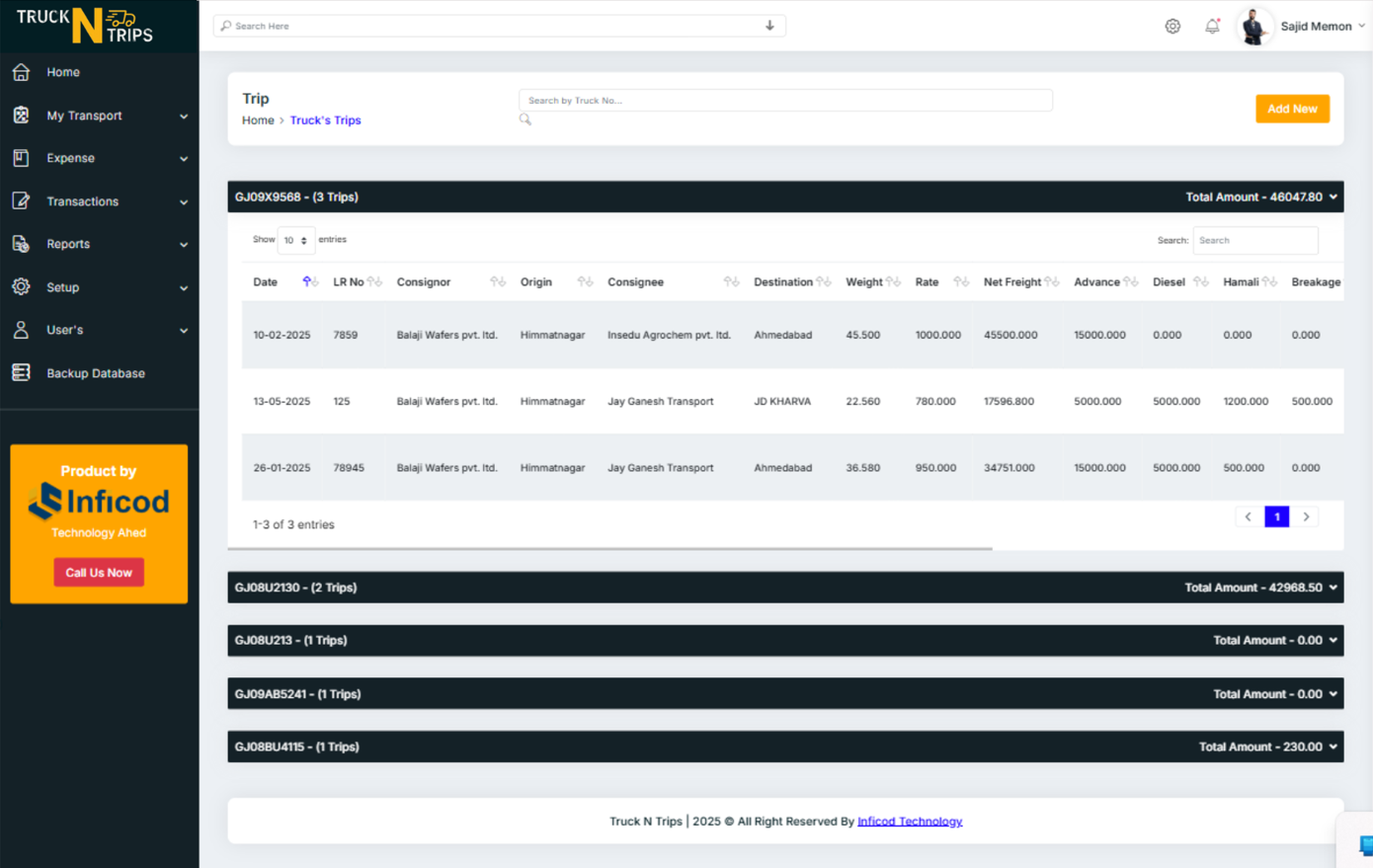The height and width of the screenshot is (868, 1373).
Task: Toggle sorting on the Weight column
Action: point(895,281)
